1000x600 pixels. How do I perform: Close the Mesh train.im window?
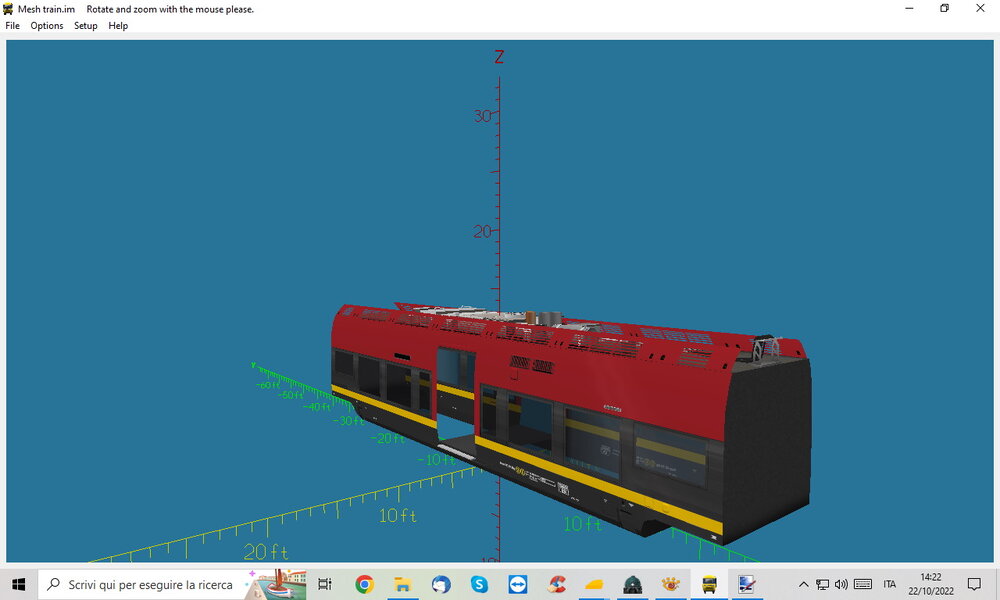[980, 8]
